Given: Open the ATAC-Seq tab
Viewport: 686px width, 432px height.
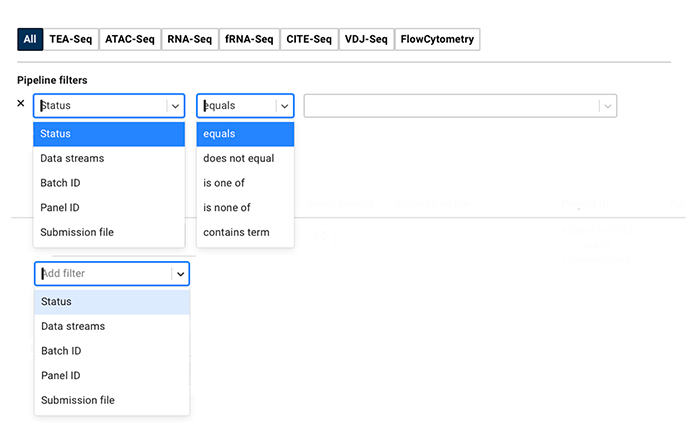Looking at the screenshot, I should tap(130, 39).
